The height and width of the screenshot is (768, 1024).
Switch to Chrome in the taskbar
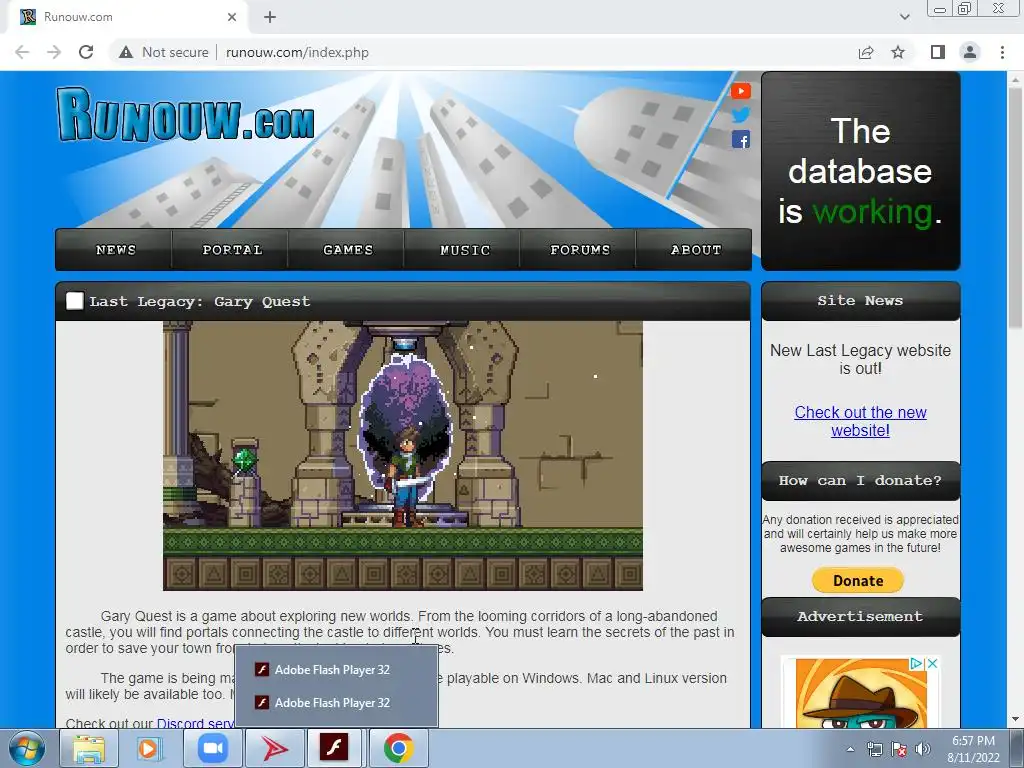(398, 748)
